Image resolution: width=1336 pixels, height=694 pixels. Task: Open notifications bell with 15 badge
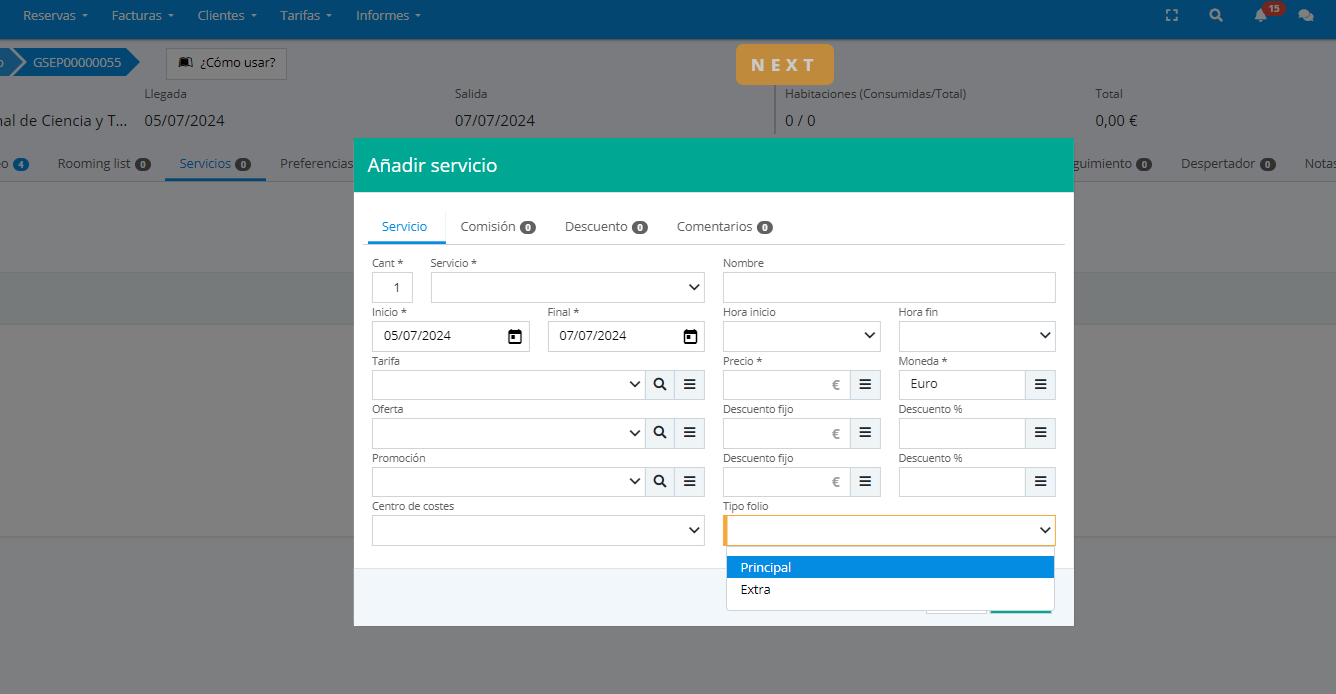point(1261,16)
